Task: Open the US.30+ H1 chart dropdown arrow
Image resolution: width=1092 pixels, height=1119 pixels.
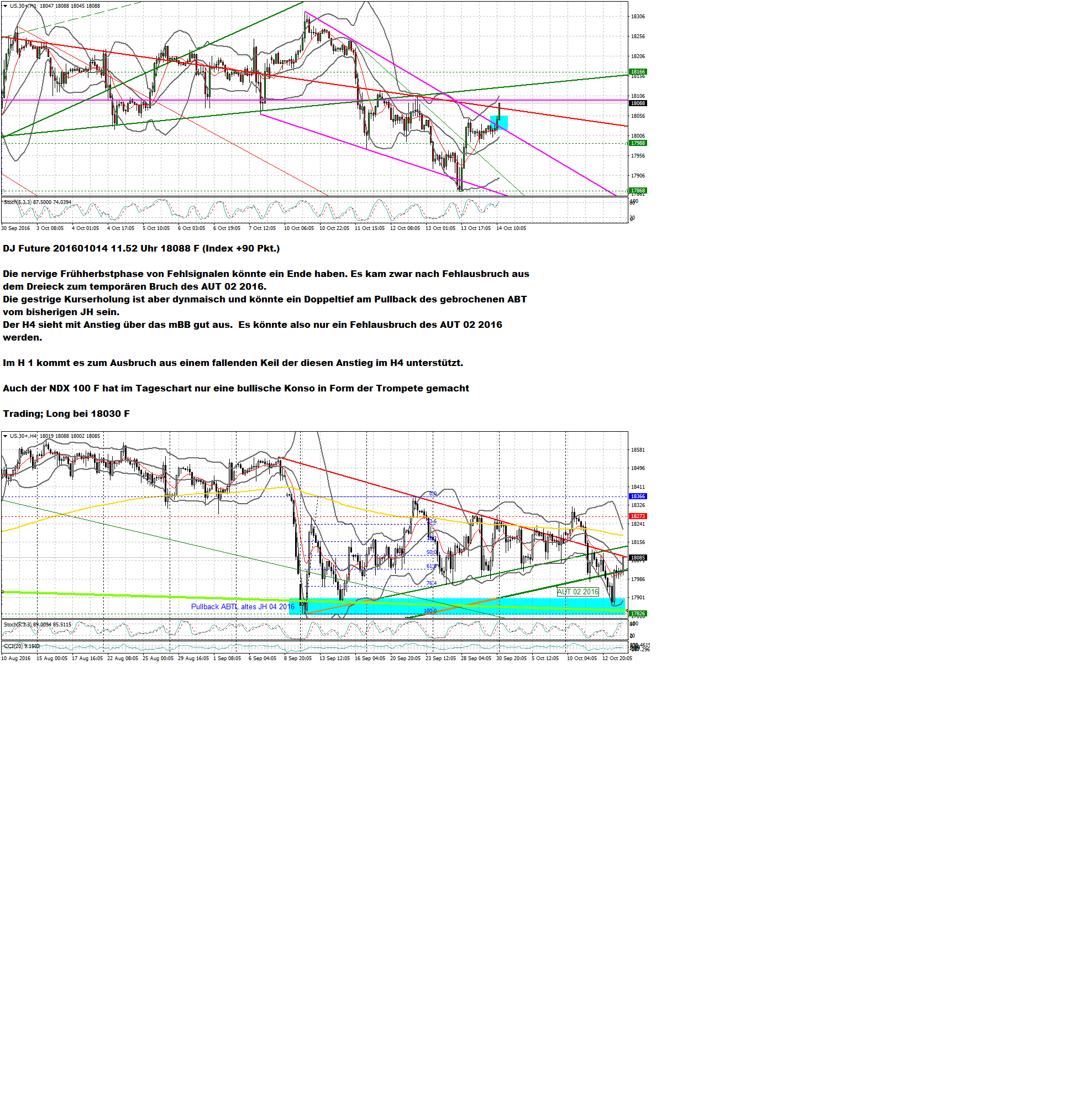Action: coord(5,6)
